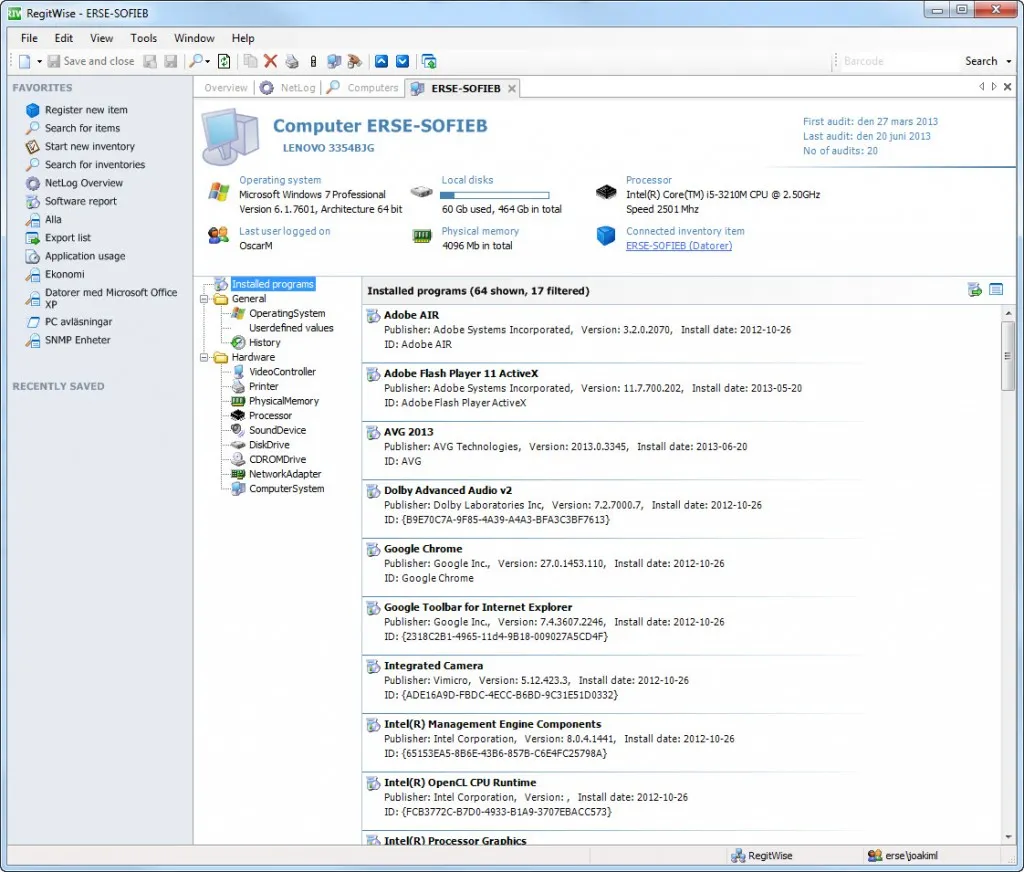Click the blue up arrow toolbar icon

click(x=381, y=61)
